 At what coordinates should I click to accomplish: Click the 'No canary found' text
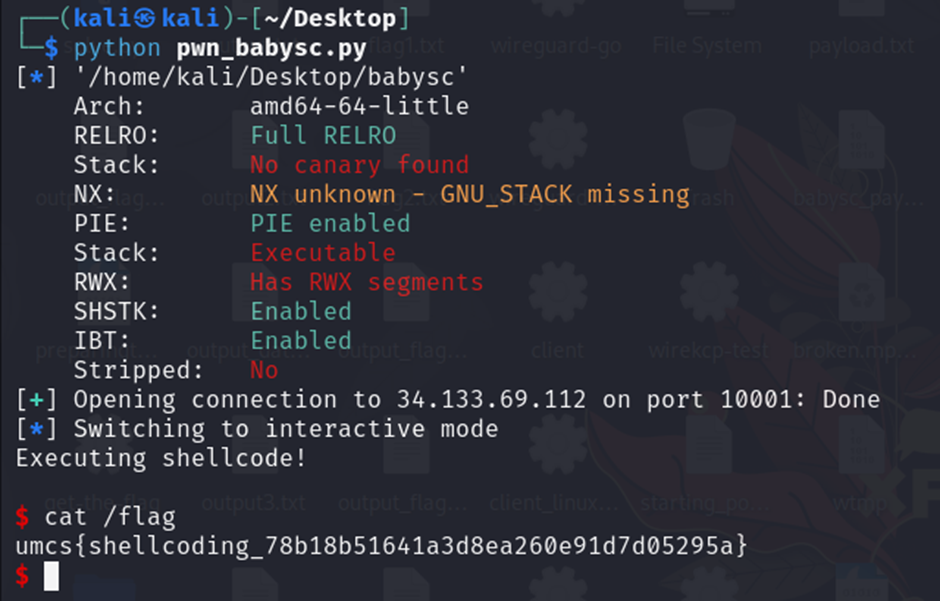tap(360, 165)
